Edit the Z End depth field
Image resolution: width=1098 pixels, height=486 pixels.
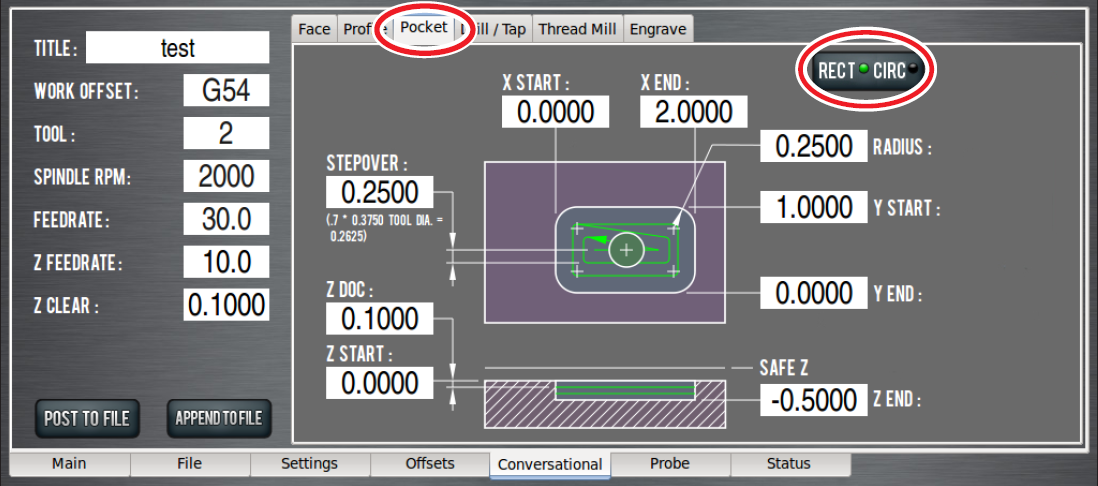813,400
